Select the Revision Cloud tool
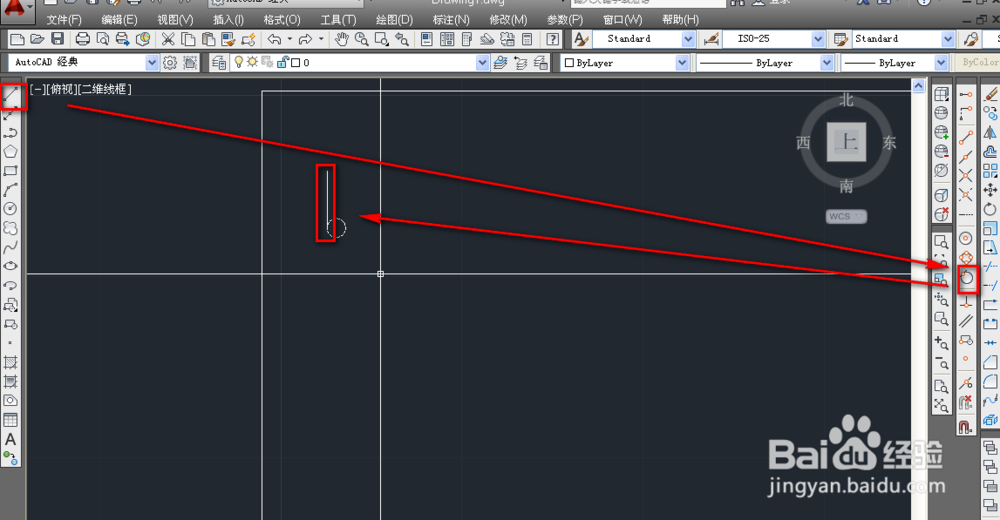This screenshot has height=520, width=1000. click(x=10, y=228)
